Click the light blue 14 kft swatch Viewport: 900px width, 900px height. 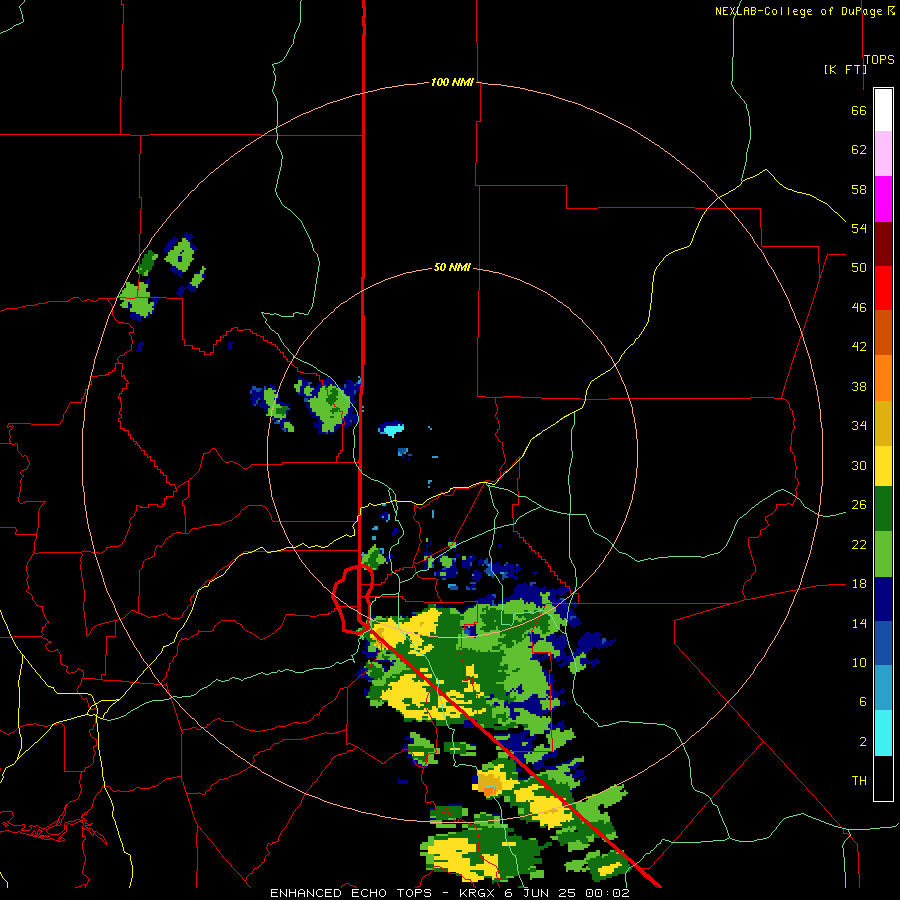(x=883, y=688)
